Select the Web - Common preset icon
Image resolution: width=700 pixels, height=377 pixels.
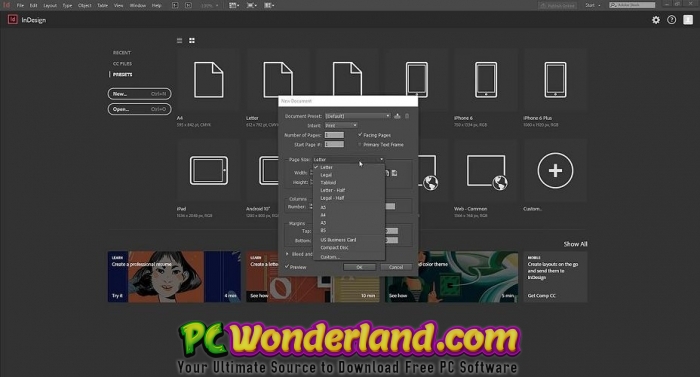pyautogui.click(x=487, y=172)
